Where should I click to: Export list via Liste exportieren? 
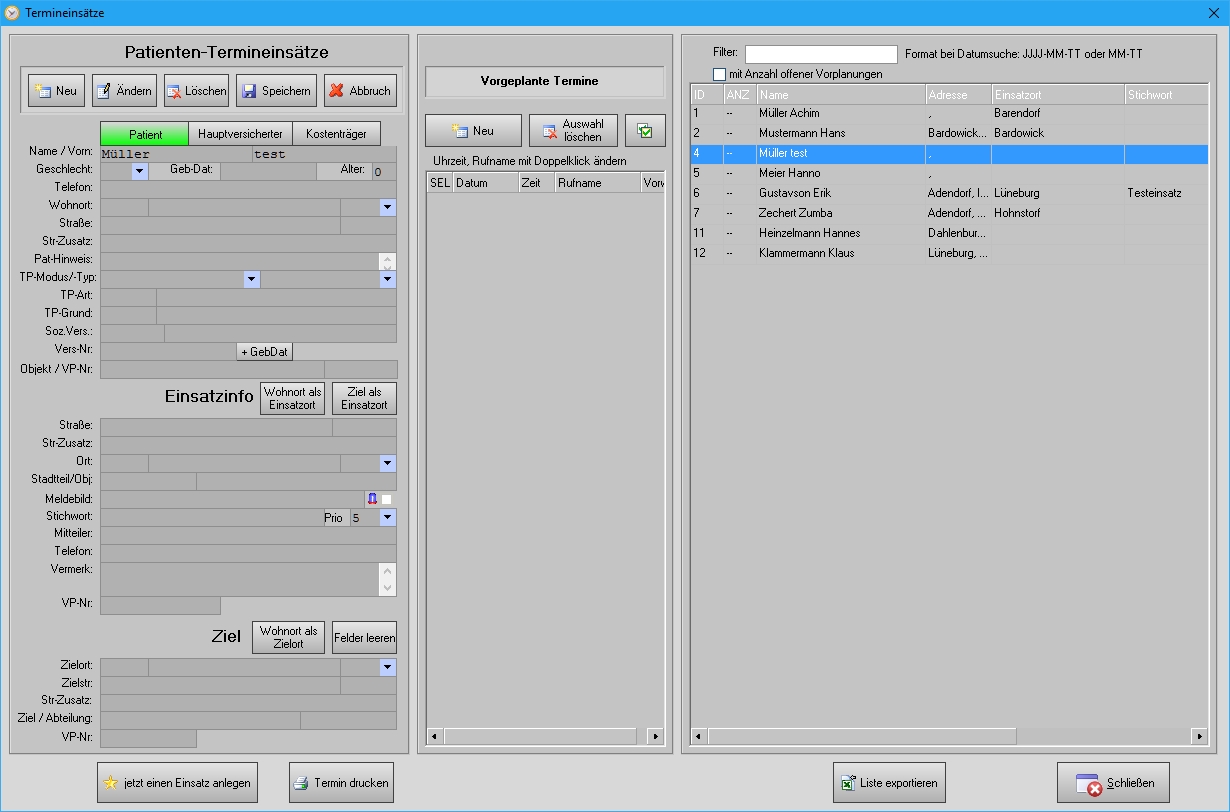point(889,783)
